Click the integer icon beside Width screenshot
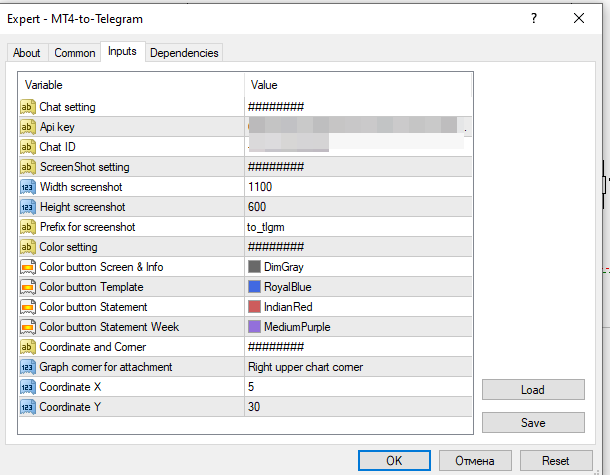Viewport: 610px width, 475px height. (27, 187)
